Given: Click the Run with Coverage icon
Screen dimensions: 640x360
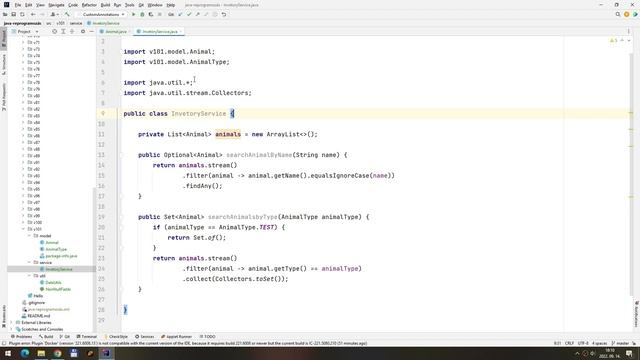Looking at the screenshot, I should coord(151,14).
